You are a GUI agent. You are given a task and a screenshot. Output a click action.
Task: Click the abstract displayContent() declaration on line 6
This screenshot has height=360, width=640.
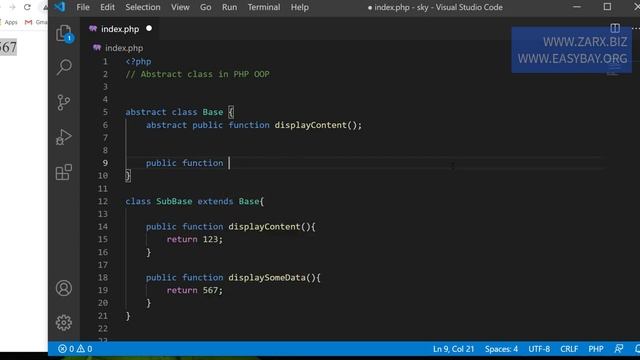point(254,125)
